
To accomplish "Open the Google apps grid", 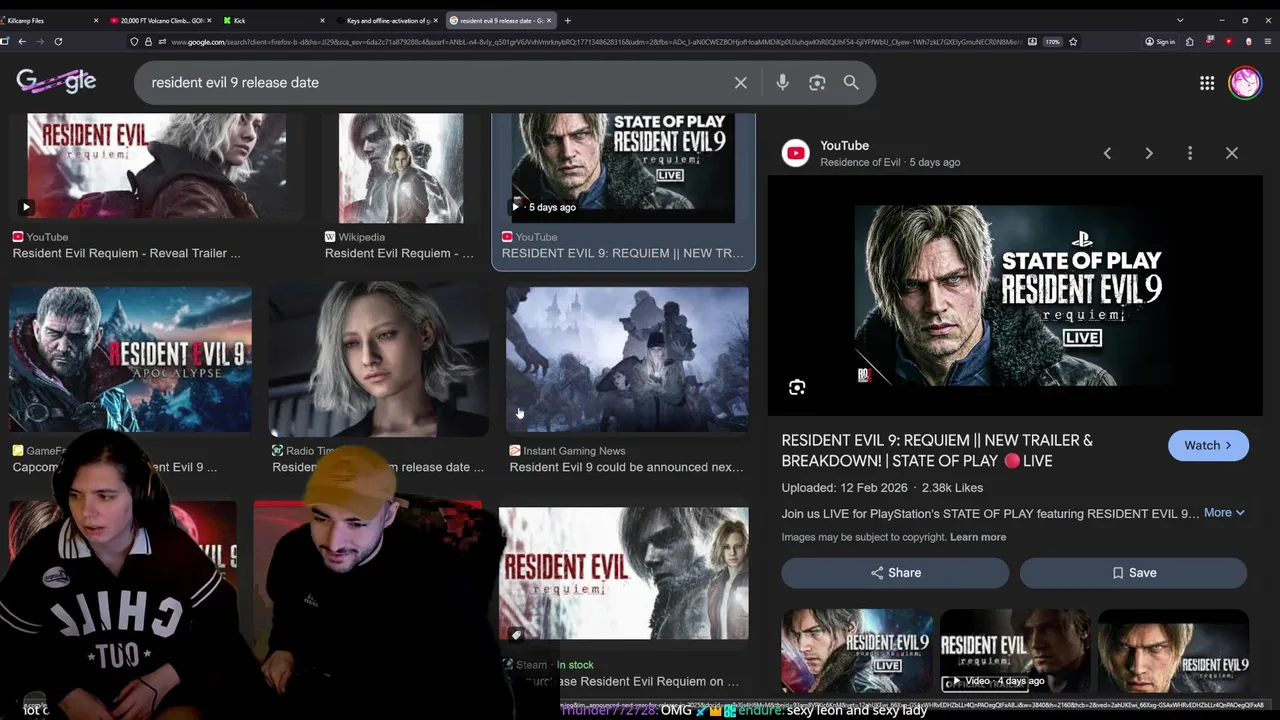I will [1207, 83].
